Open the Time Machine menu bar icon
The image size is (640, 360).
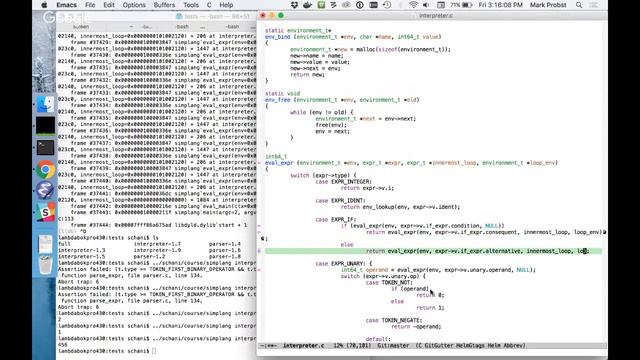point(387,5)
